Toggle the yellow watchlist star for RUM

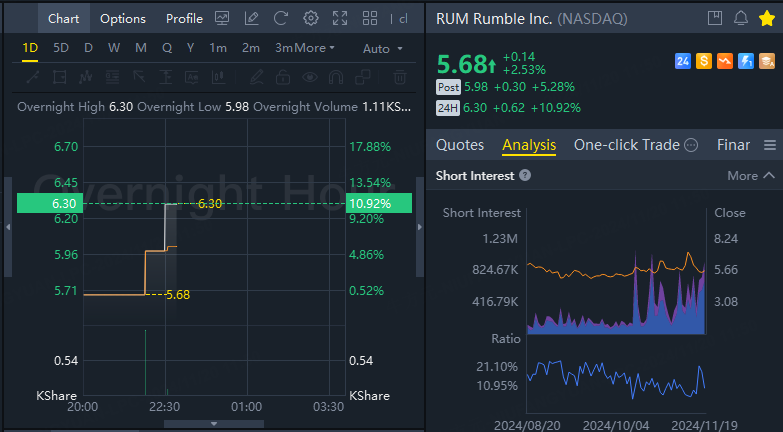click(767, 18)
